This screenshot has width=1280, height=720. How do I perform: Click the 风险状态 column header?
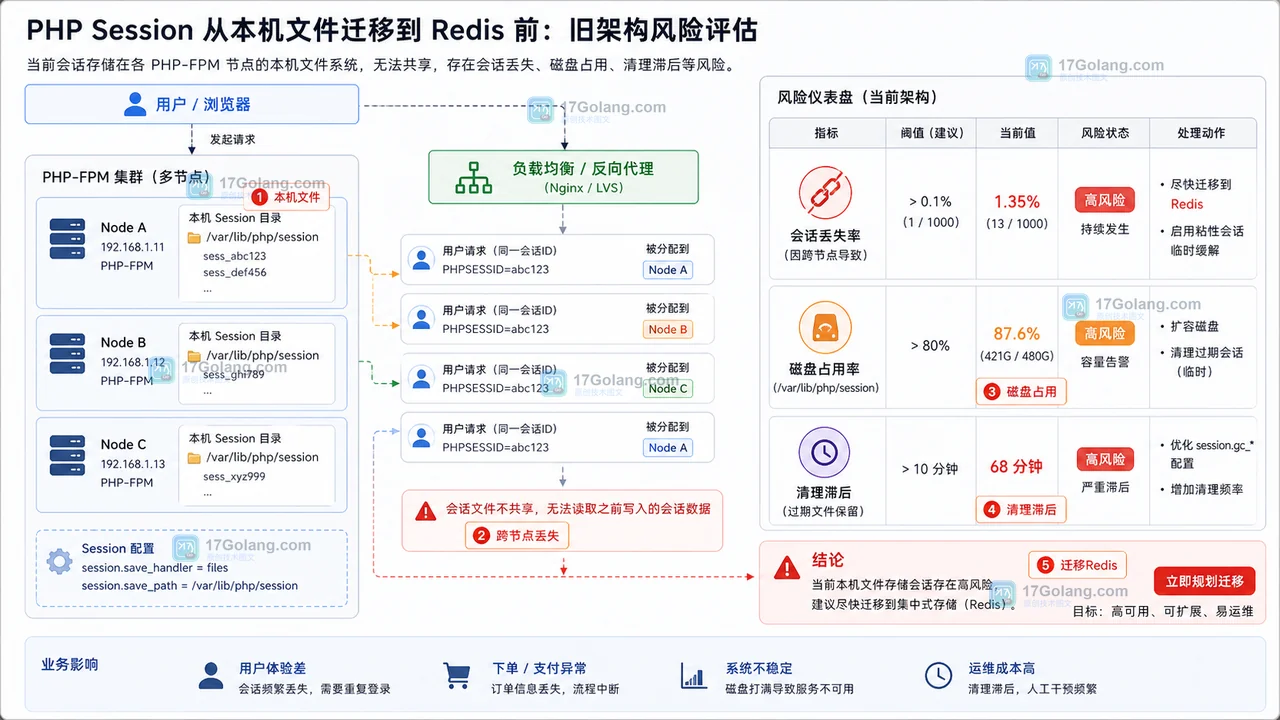(x=1105, y=133)
